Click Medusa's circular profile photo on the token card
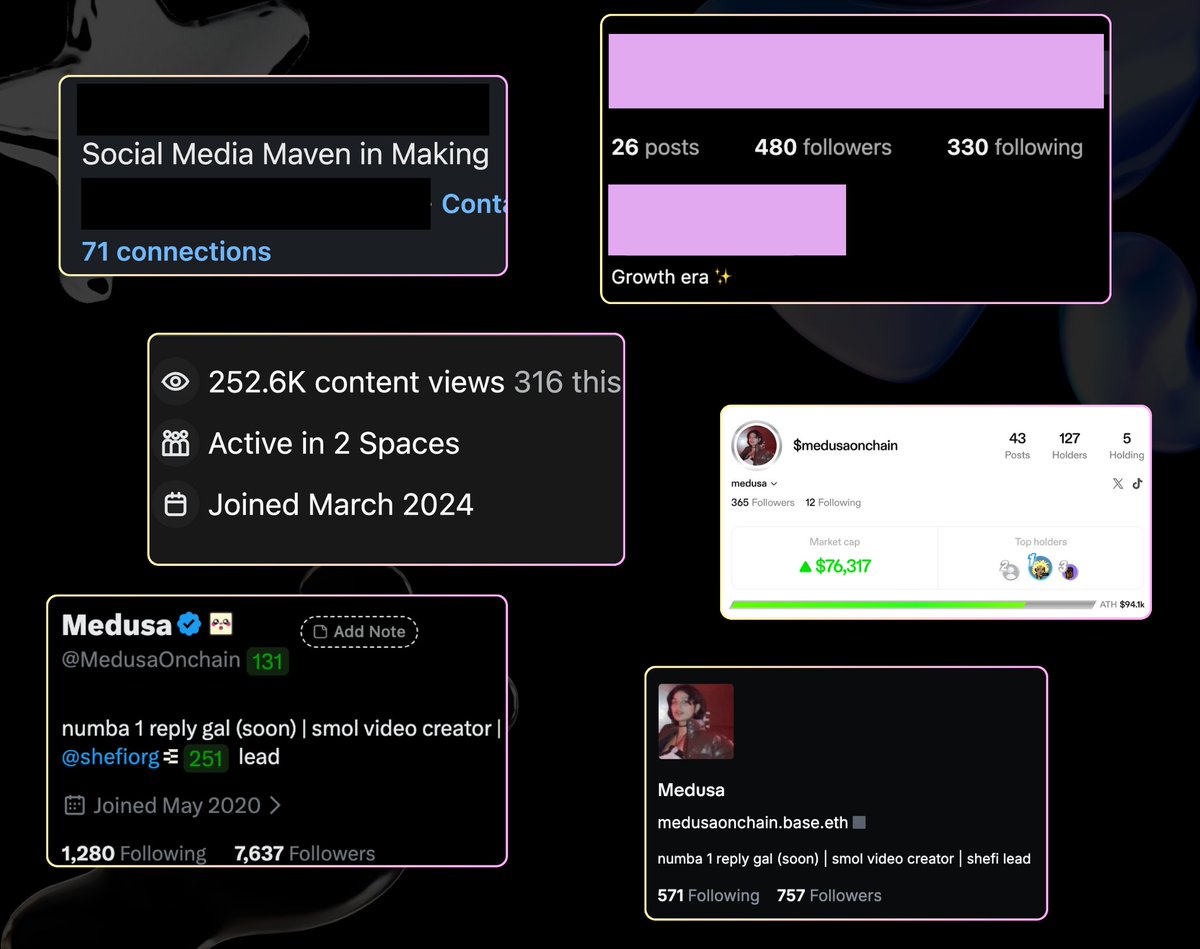The width and height of the screenshot is (1200, 949). pos(755,446)
